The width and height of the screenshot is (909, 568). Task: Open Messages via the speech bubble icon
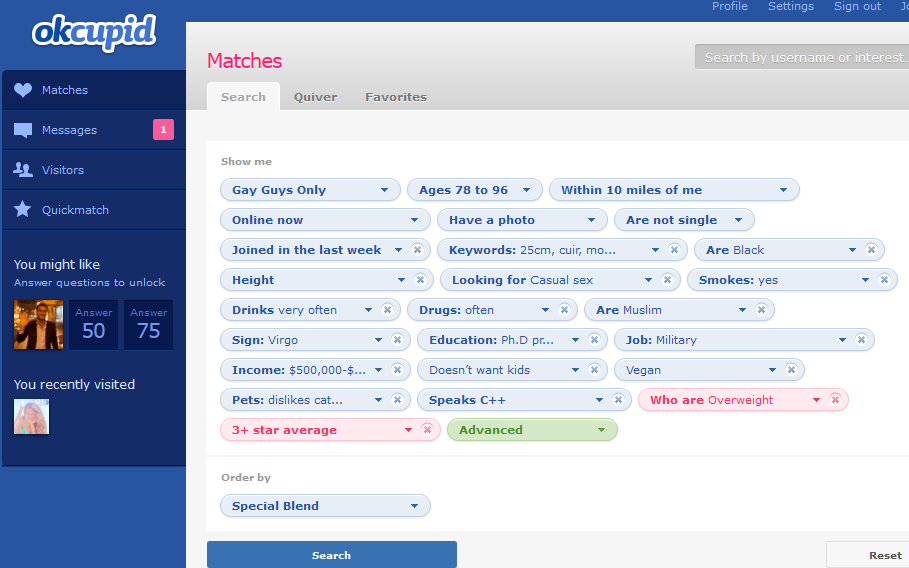click(23, 130)
